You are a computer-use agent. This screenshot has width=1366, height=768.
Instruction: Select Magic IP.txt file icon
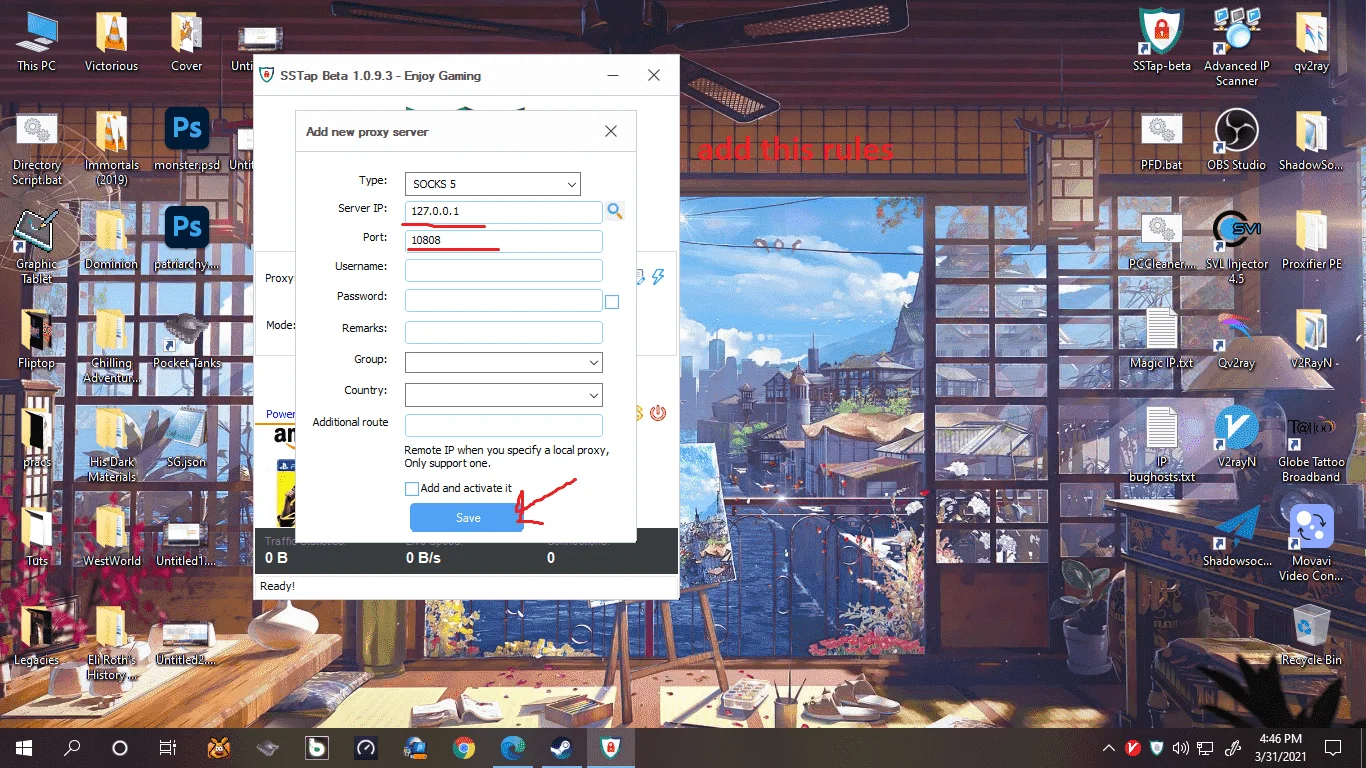click(1161, 339)
